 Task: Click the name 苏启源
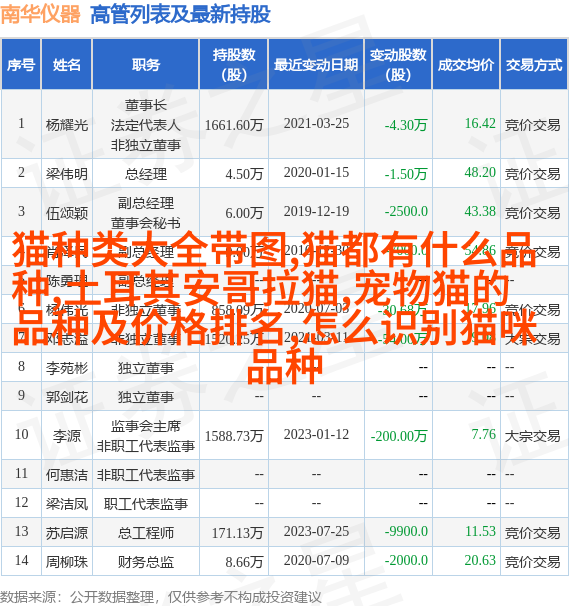coord(67,533)
